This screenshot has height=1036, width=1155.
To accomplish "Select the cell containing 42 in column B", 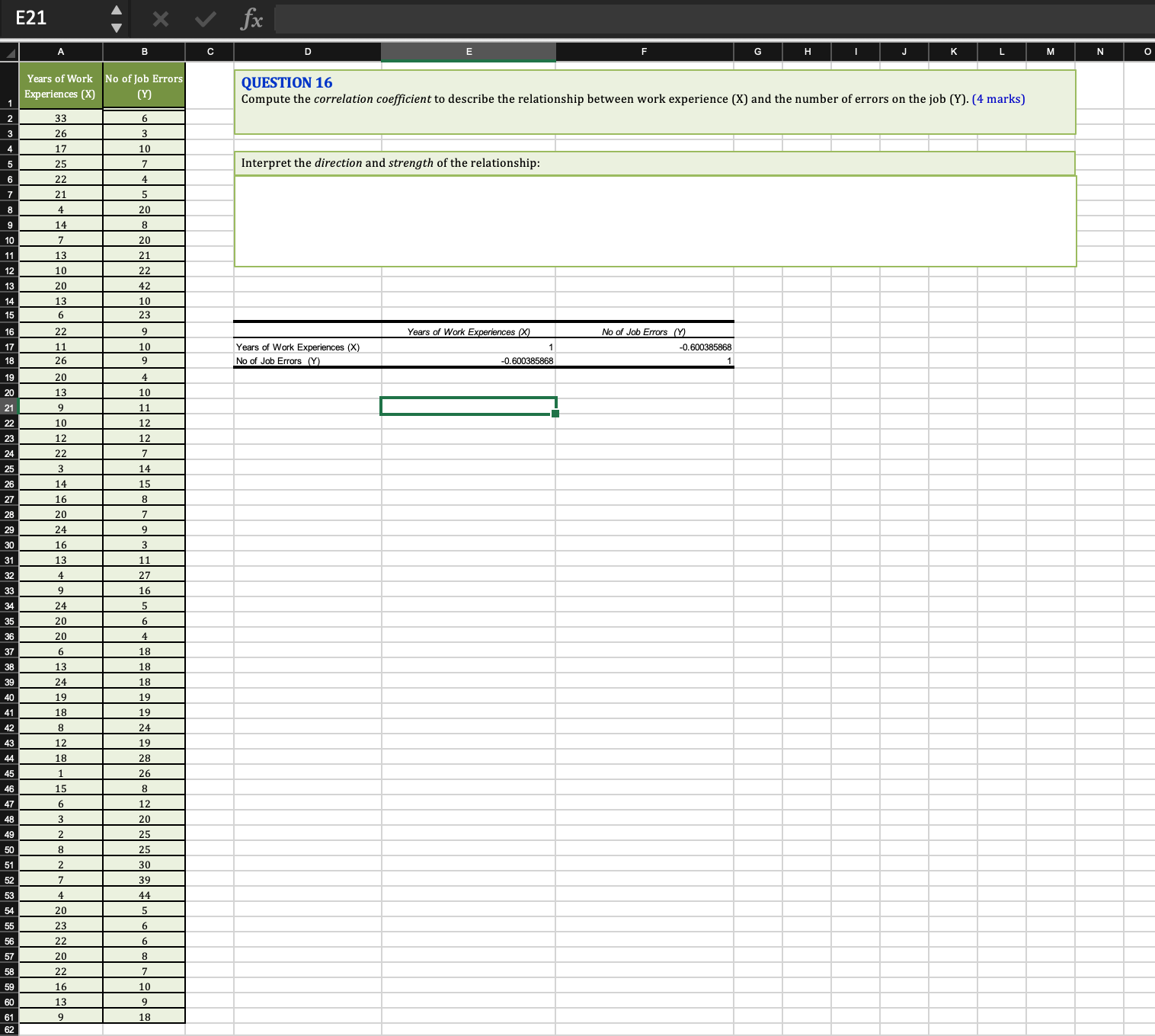I will (x=144, y=285).
